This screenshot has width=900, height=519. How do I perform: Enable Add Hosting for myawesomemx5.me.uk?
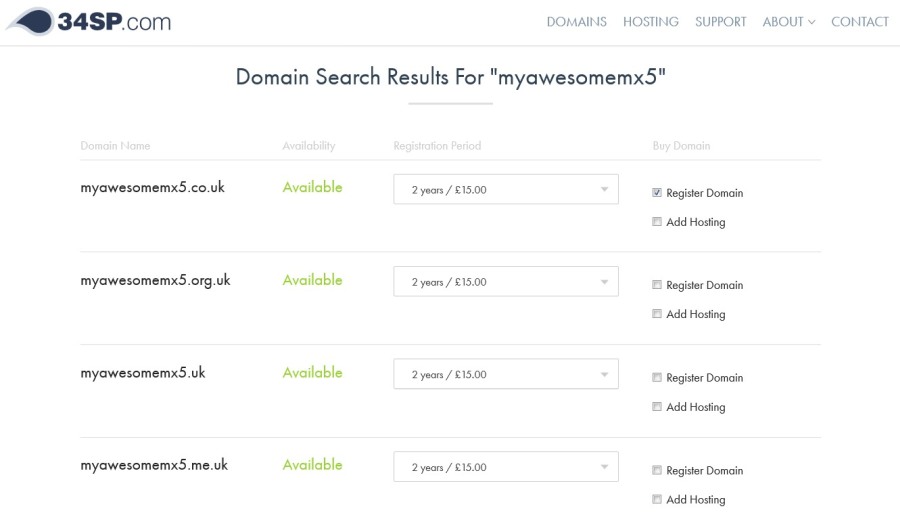pos(657,499)
